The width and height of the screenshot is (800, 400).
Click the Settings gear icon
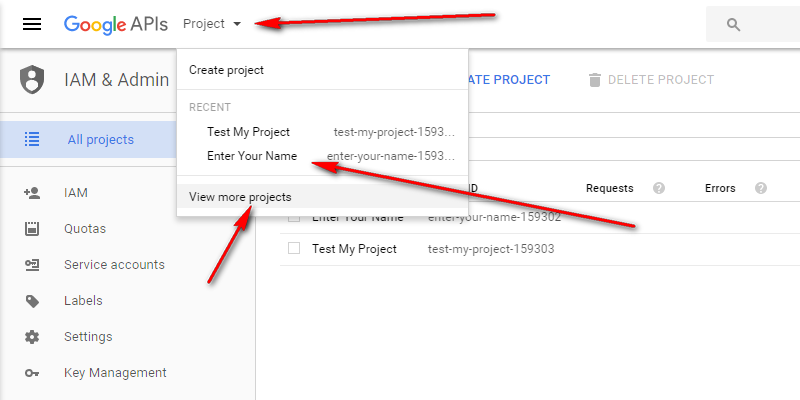[x=32, y=337]
